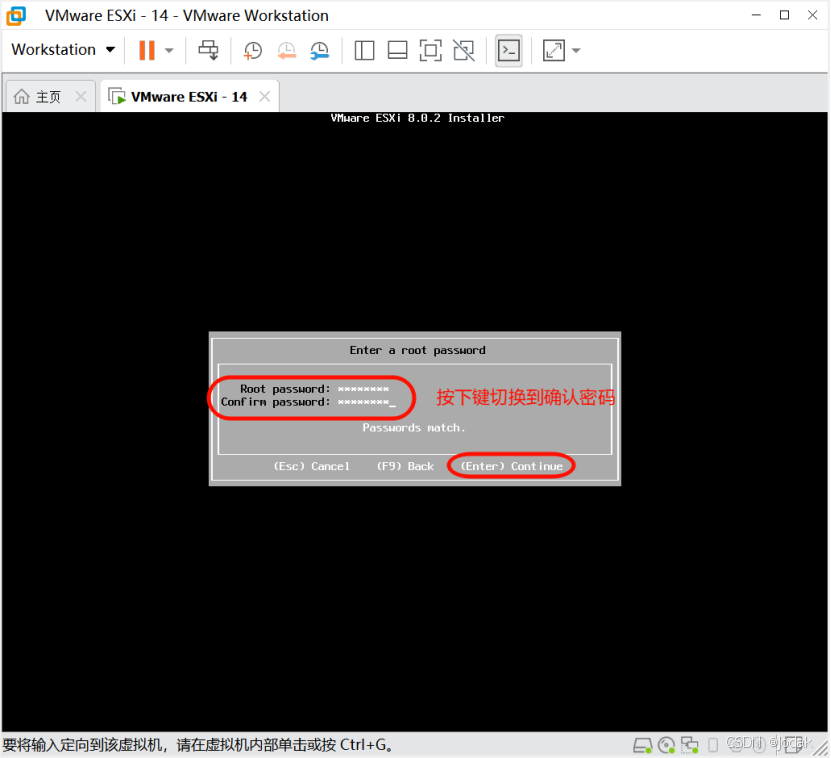This screenshot has width=831, height=758.
Task: Pause the virtual machine
Action: pos(147,50)
